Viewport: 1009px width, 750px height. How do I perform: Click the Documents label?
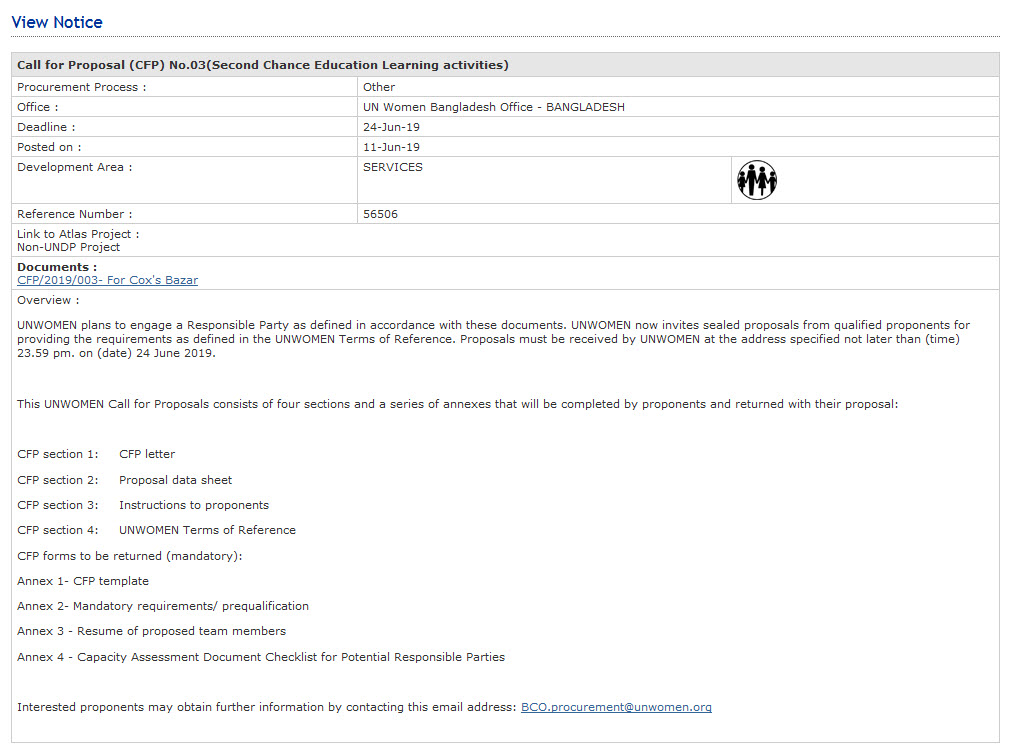[57, 267]
